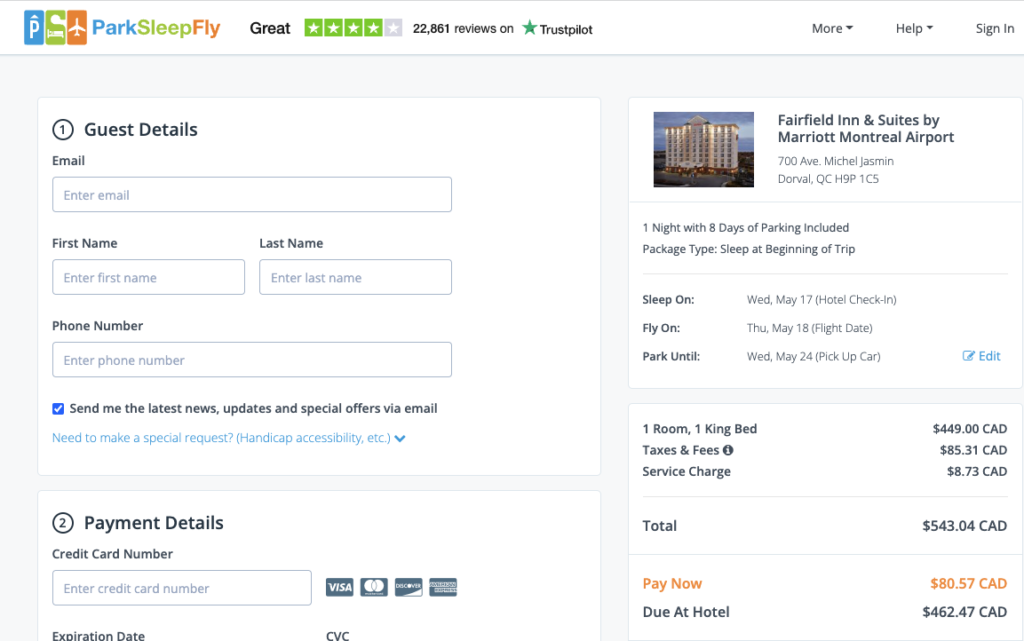The height and width of the screenshot is (641, 1024).
Task: Click the Discover card icon
Action: point(408,587)
